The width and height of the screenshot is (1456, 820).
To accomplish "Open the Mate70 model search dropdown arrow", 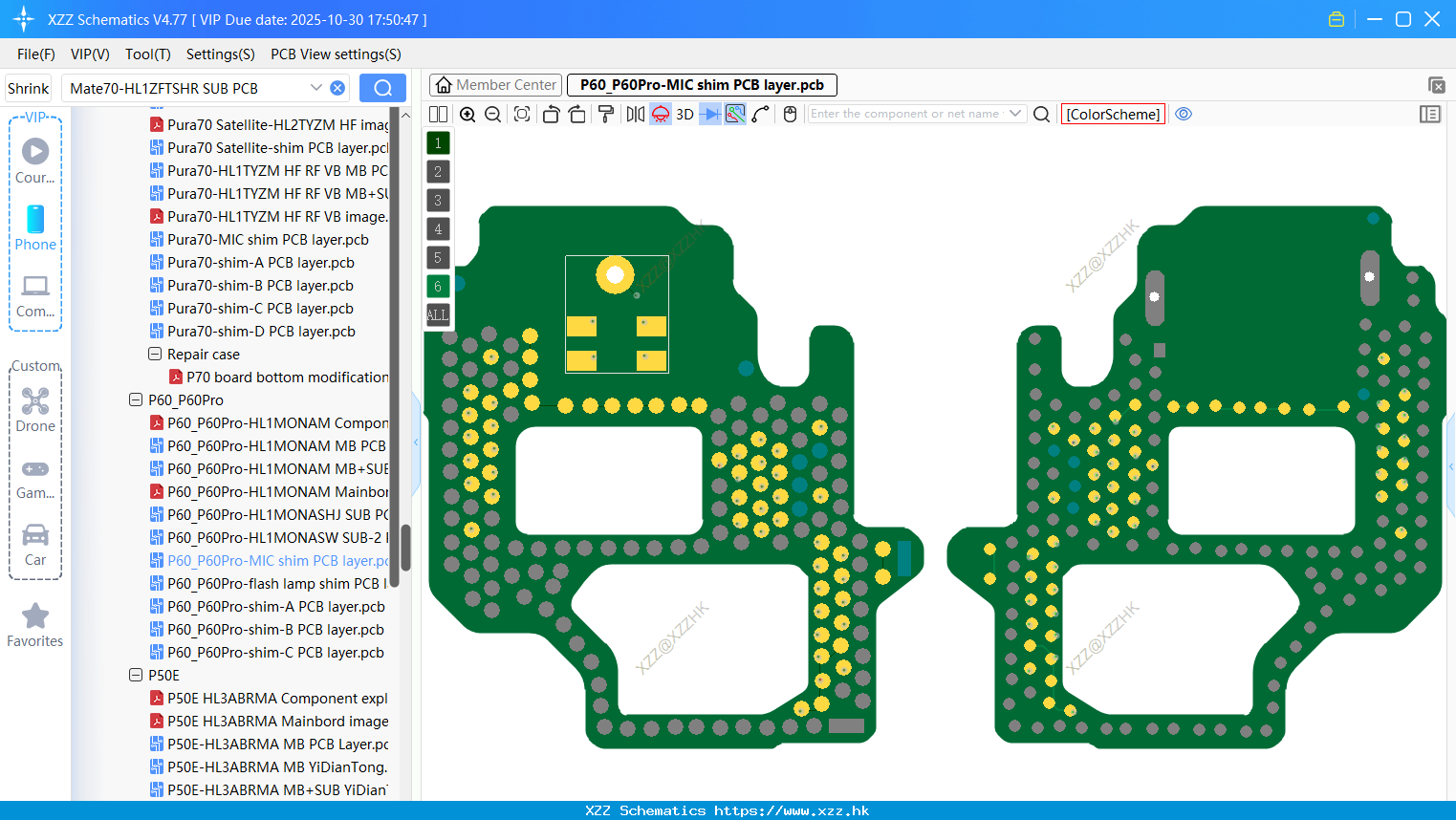I will coord(315,88).
